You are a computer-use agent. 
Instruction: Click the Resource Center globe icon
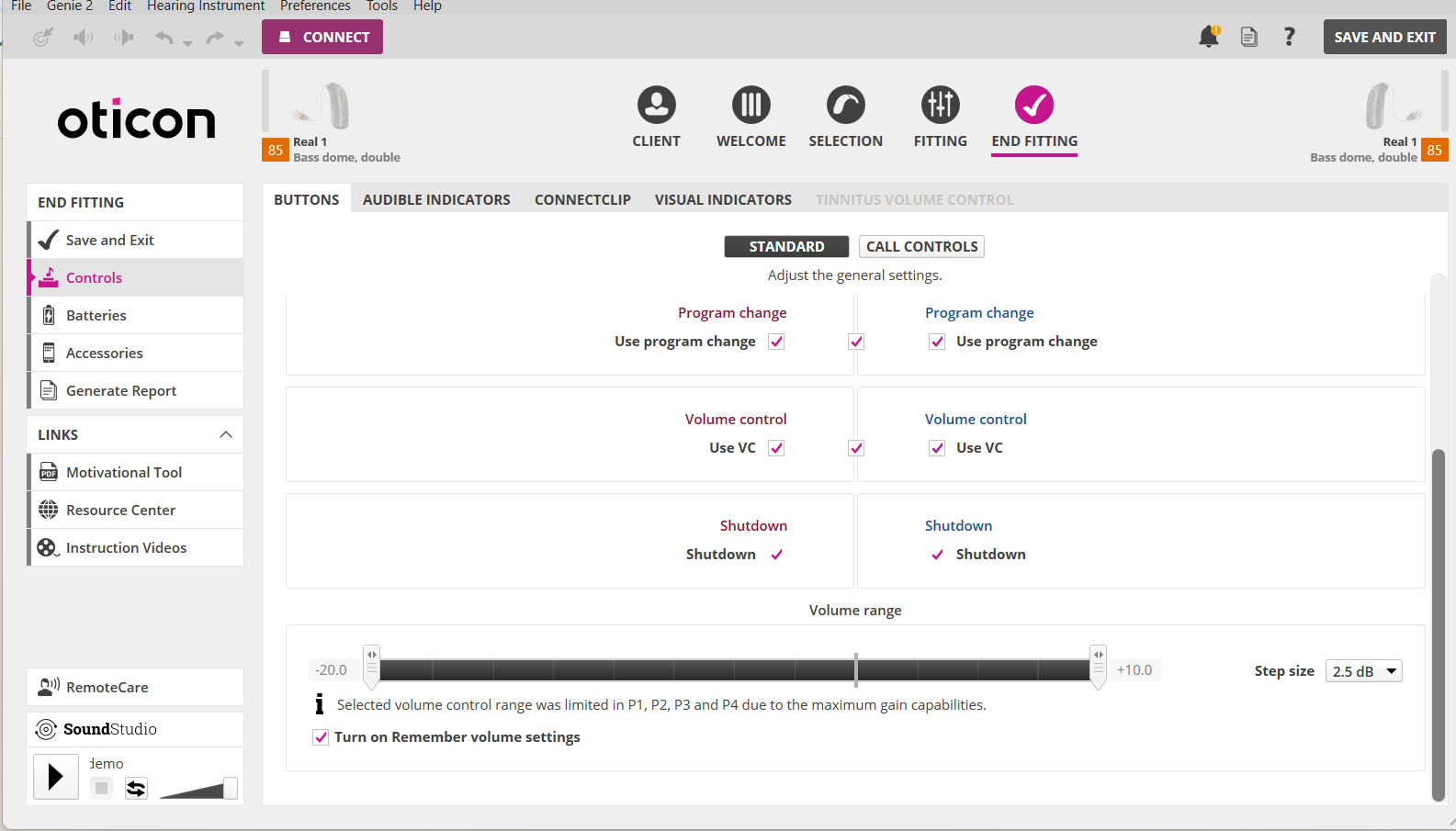click(x=49, y=510)
